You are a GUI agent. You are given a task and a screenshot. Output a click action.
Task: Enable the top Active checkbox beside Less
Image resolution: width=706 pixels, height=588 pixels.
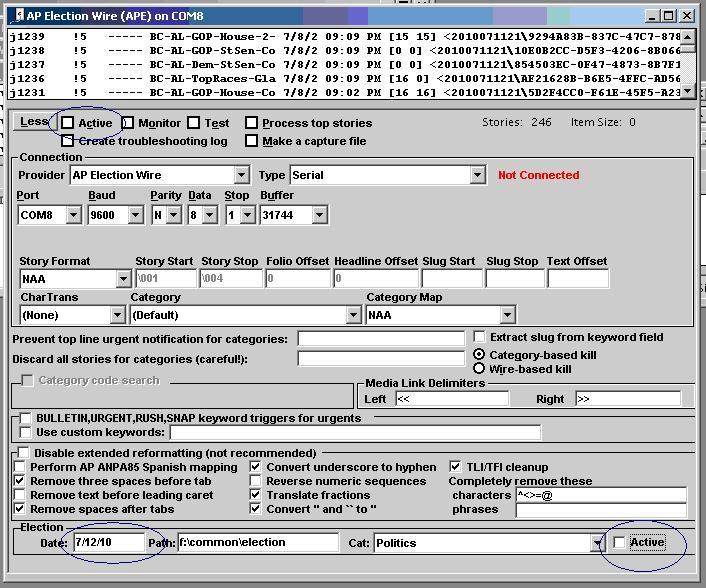coord(68,123)
